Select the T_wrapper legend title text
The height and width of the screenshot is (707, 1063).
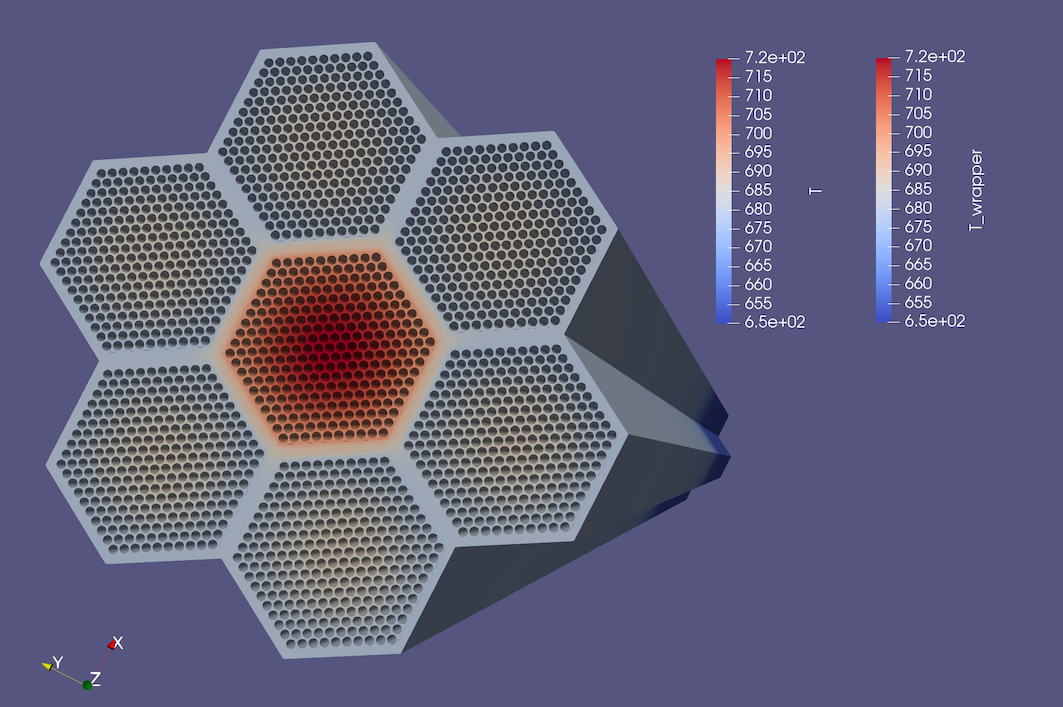[977, 190]
